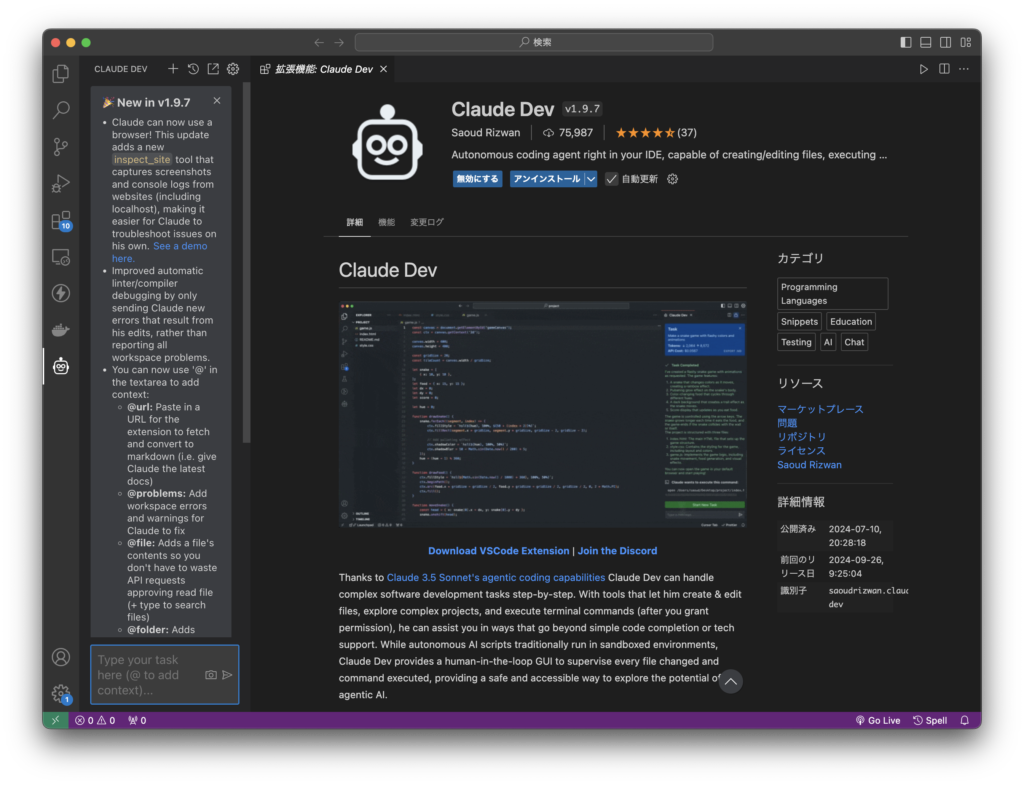The height and width of the screenshot is (785, 1024).
Task: Select the Snippets category tag
Action: point(799,321)
